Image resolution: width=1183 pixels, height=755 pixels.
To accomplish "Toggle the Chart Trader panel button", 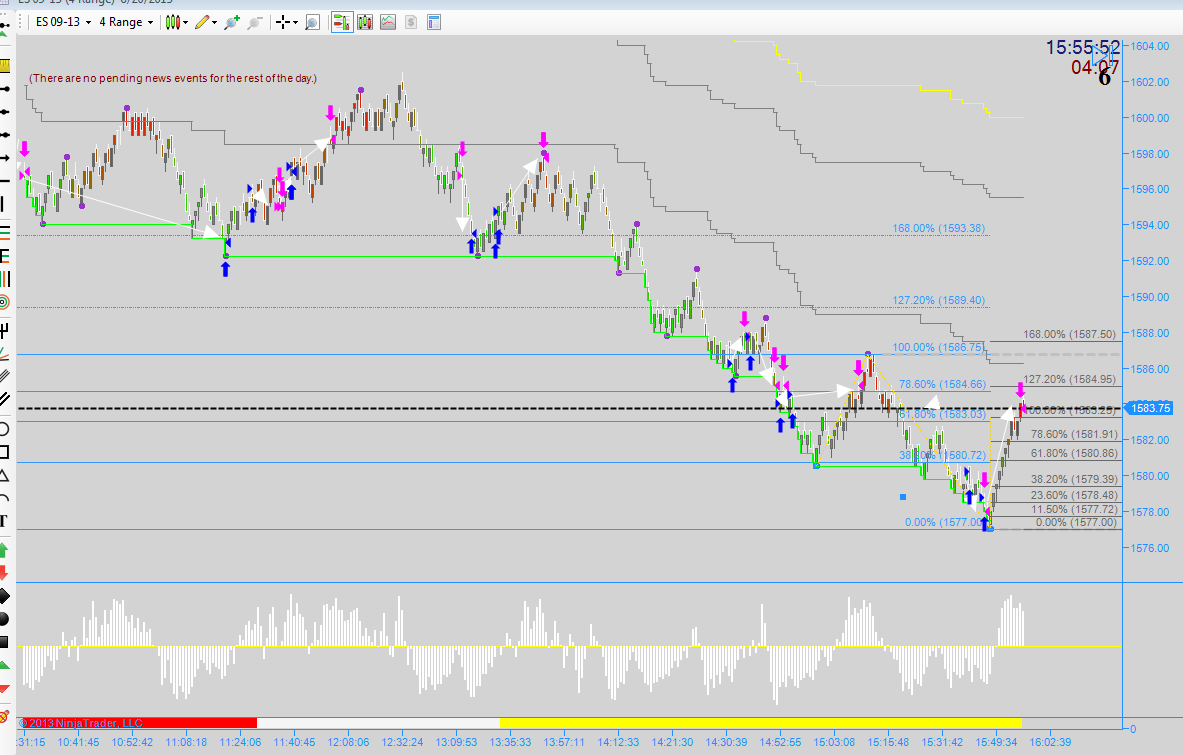I will pyautogui.click(x=342, y=22).
